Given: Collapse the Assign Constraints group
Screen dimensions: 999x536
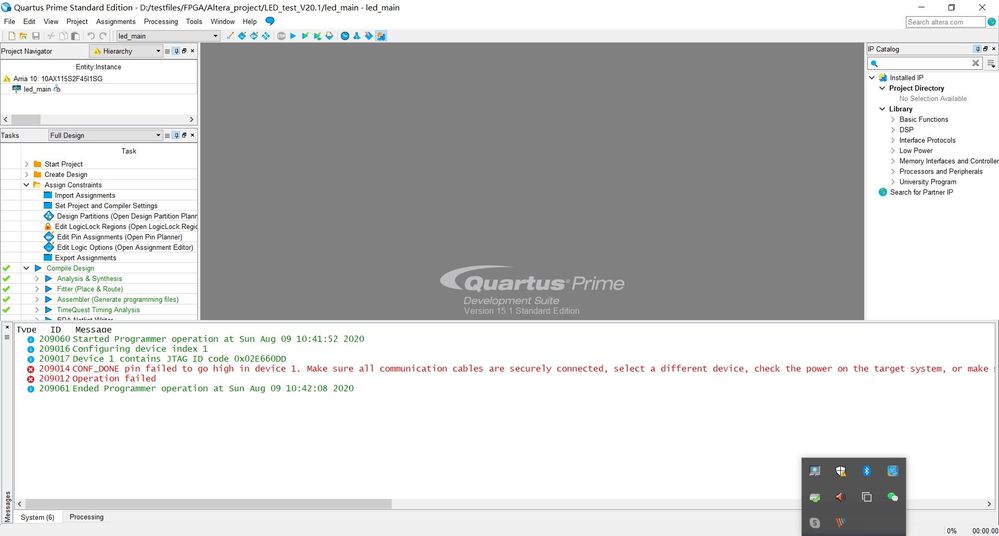Looking at the screenshot, I should (26, 185).
